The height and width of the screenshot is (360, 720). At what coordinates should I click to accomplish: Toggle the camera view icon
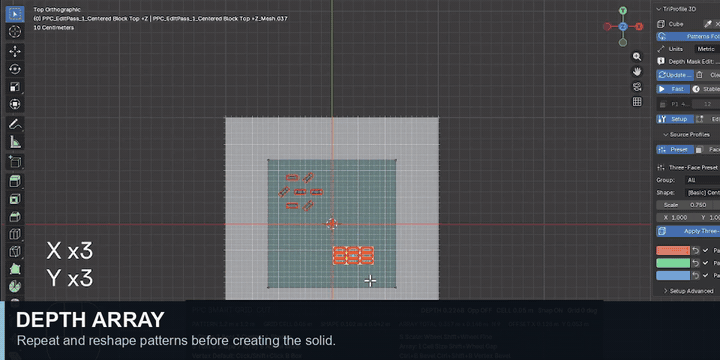click(x=637, y=87)
